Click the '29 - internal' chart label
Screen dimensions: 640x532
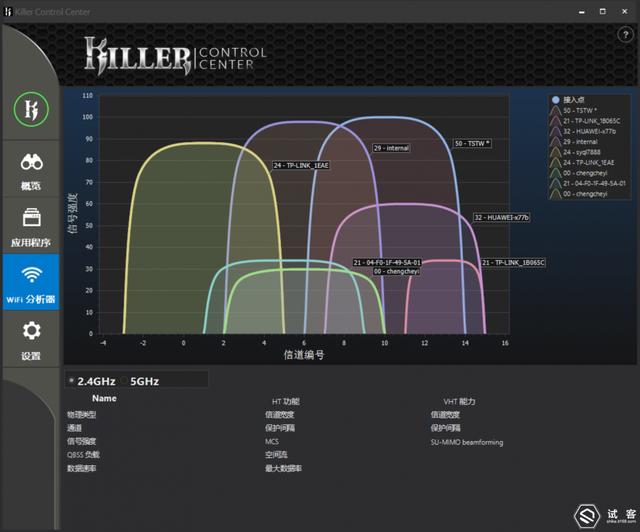coord(391,148)
